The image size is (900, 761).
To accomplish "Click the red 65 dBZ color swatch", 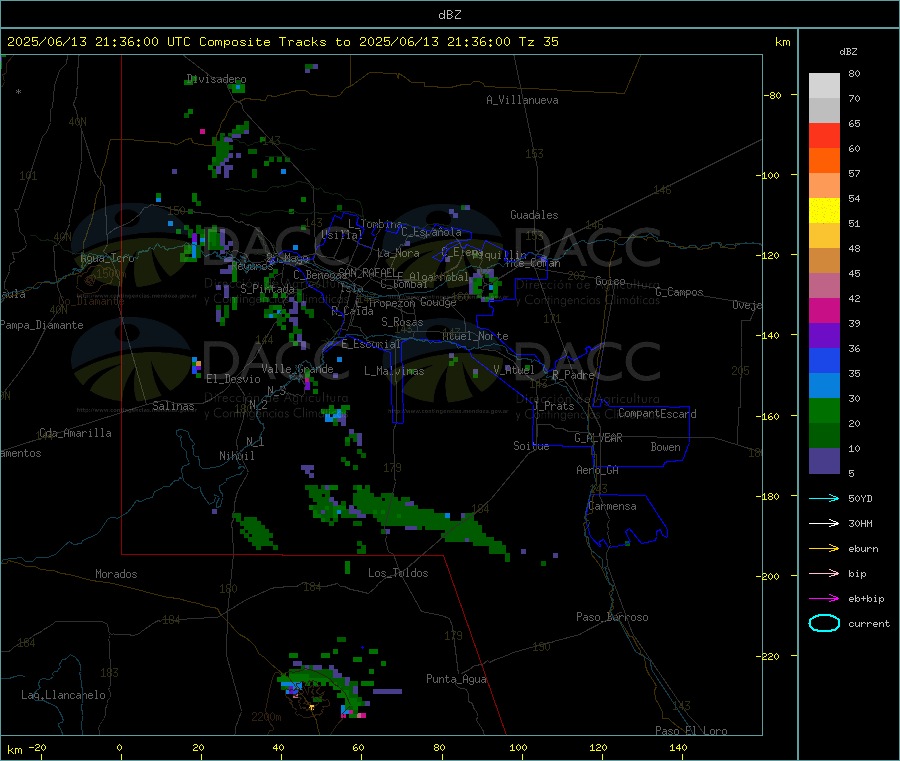I will click(x=824, y=135).
